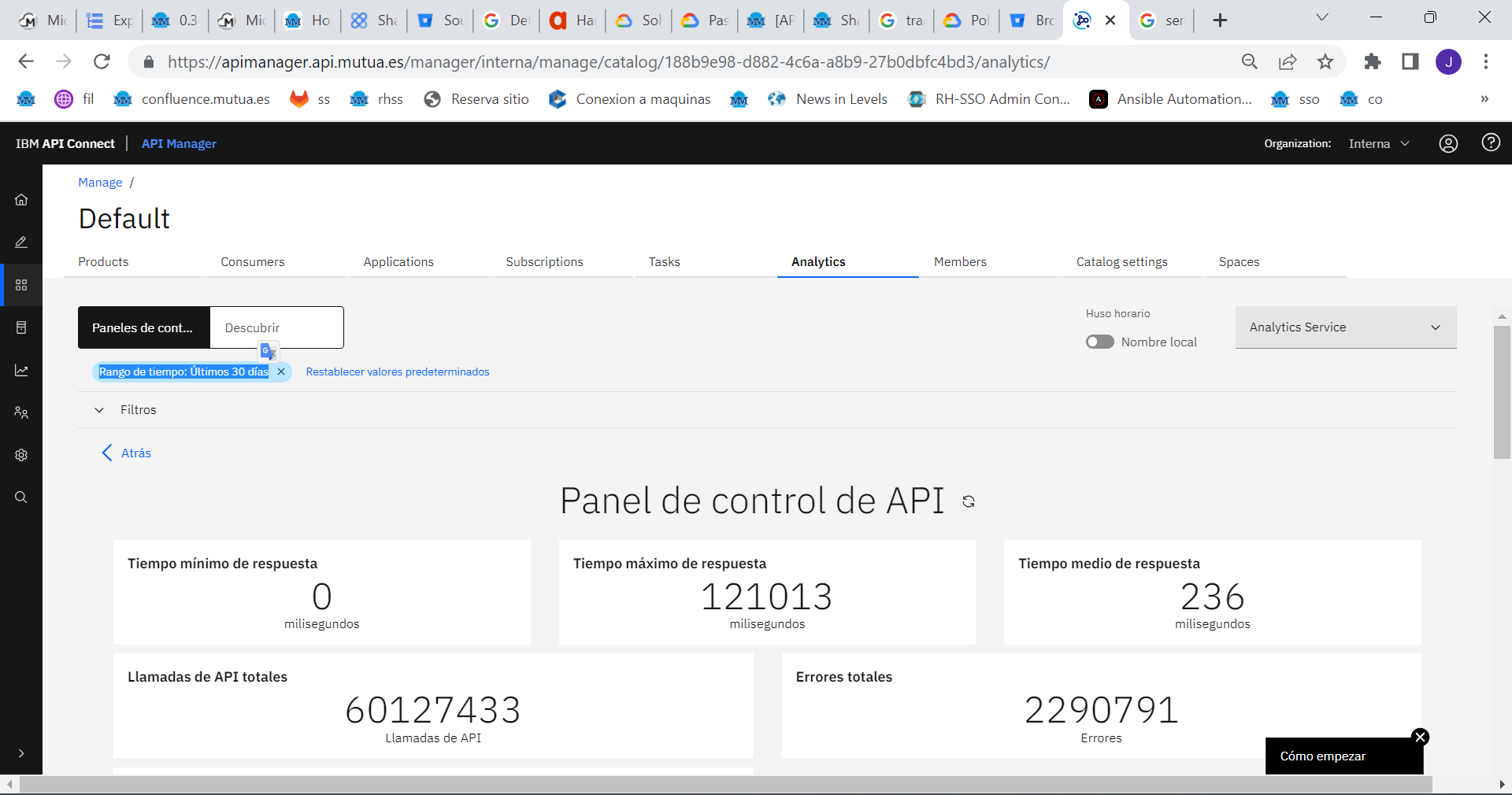
Task: Click the horizontal scrollbar at page bottom
Action: tap(724, 784)
